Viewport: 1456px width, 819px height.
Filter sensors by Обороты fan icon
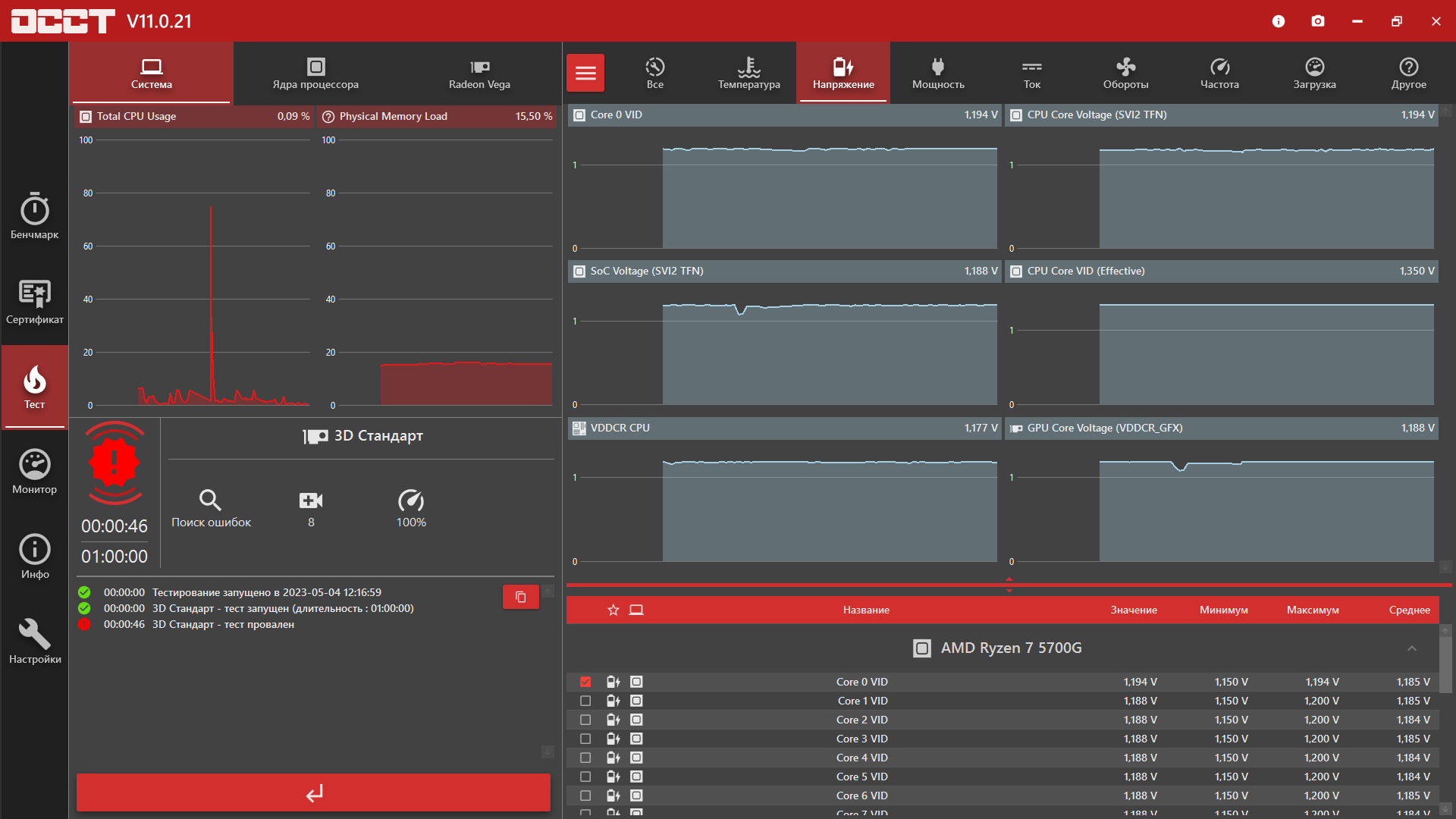click(1125, 73)
